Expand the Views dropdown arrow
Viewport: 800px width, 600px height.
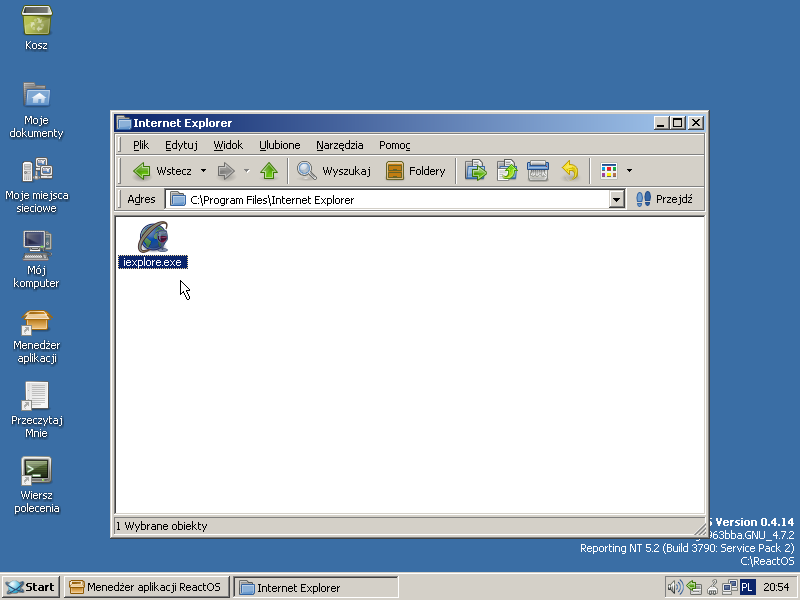pos(629,171)
